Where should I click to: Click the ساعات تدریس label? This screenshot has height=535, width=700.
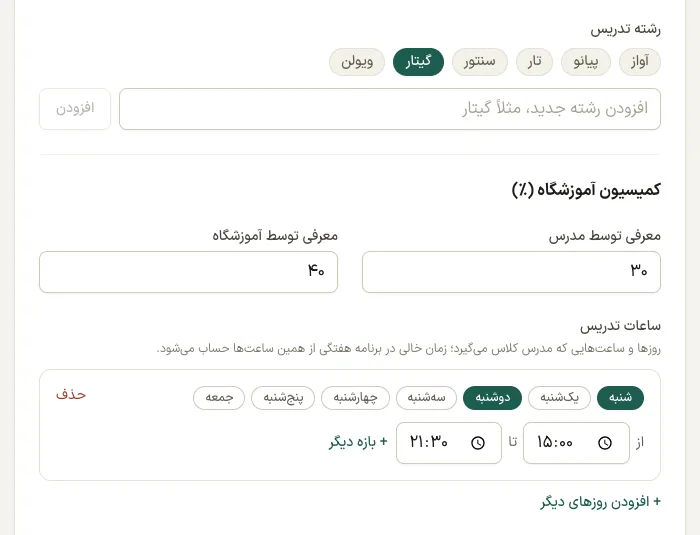click(x=620, y=326)
